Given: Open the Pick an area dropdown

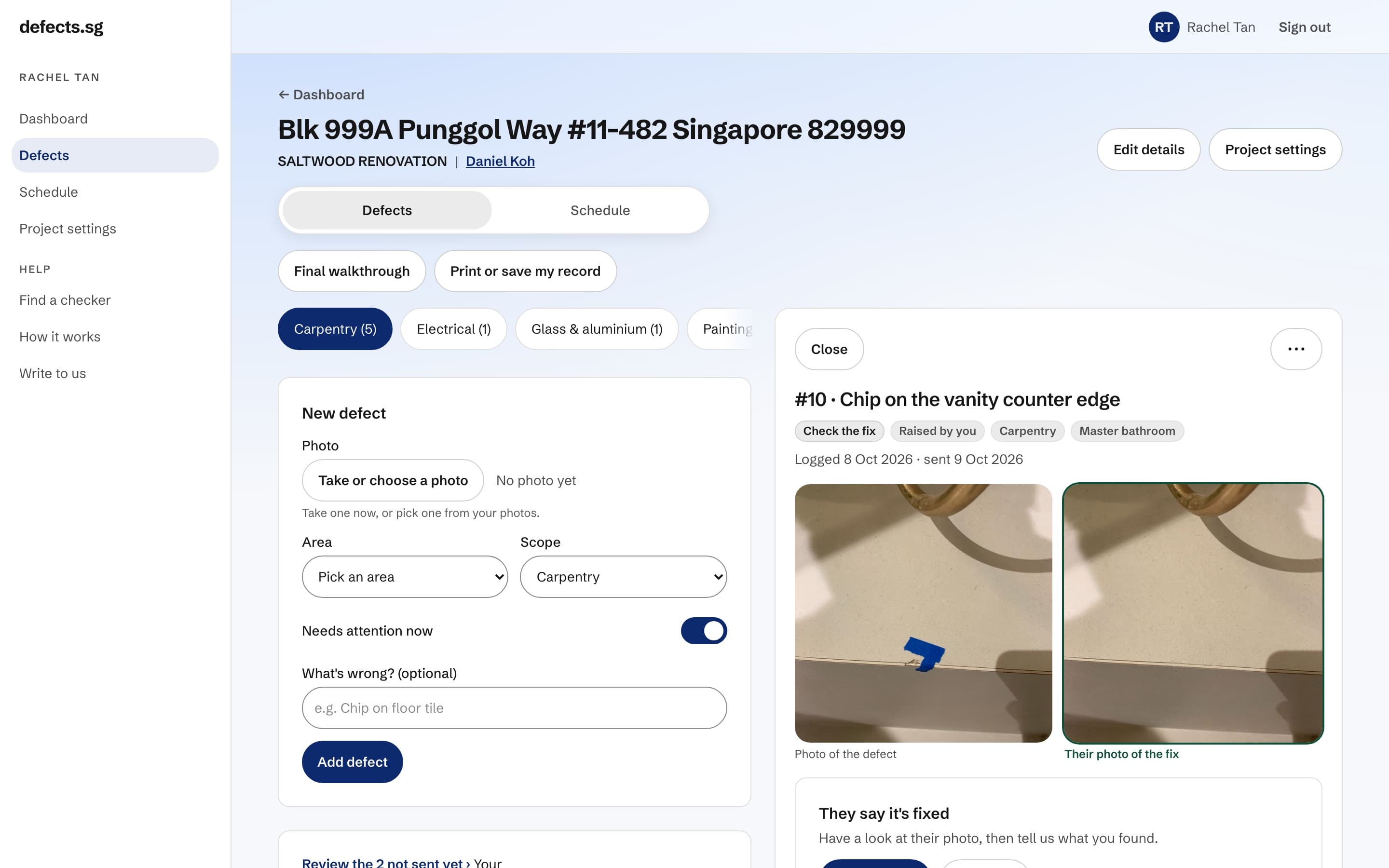Looking at the screenshot, I should tap(405, 576).
